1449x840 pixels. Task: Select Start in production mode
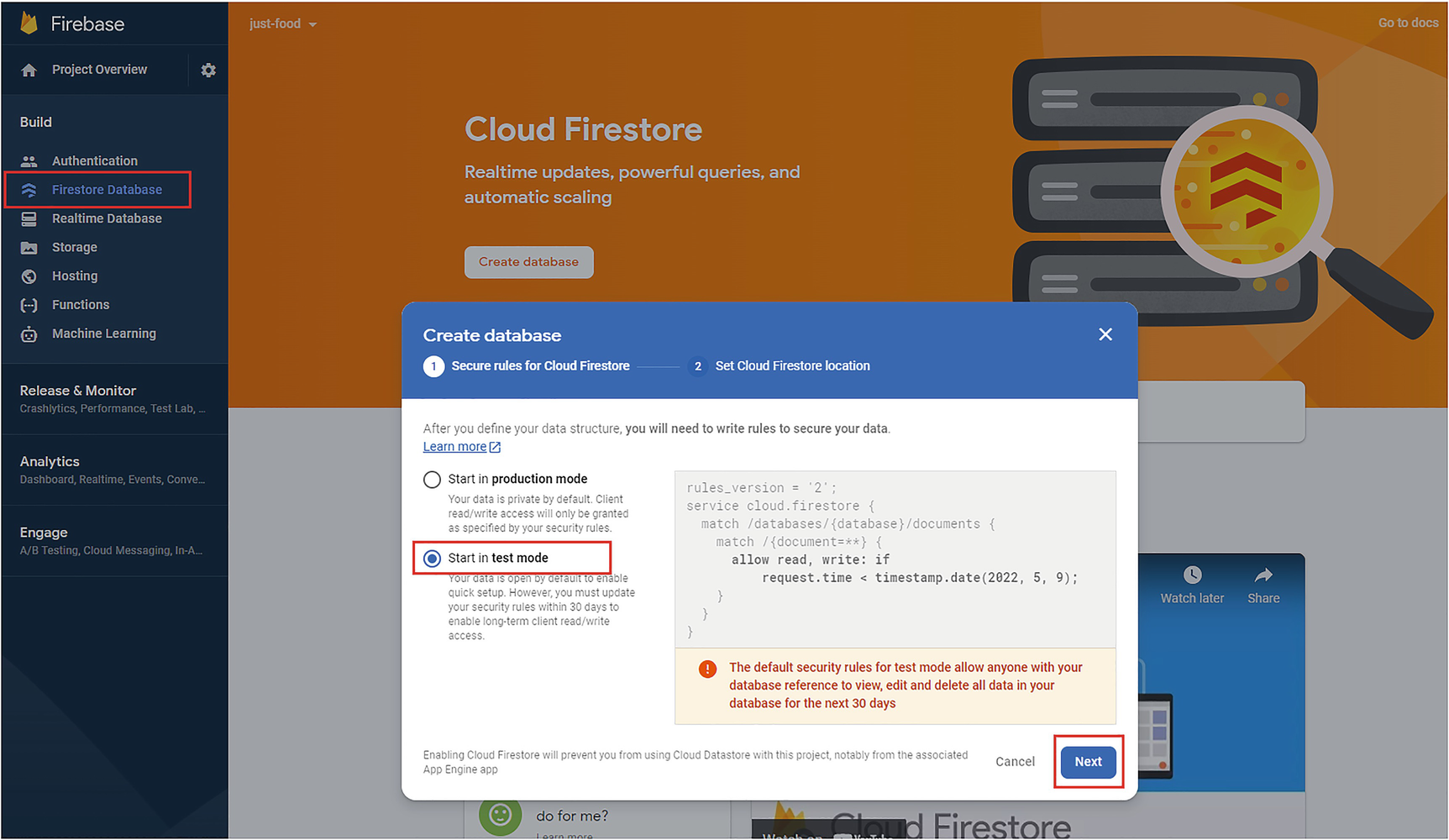432,480
